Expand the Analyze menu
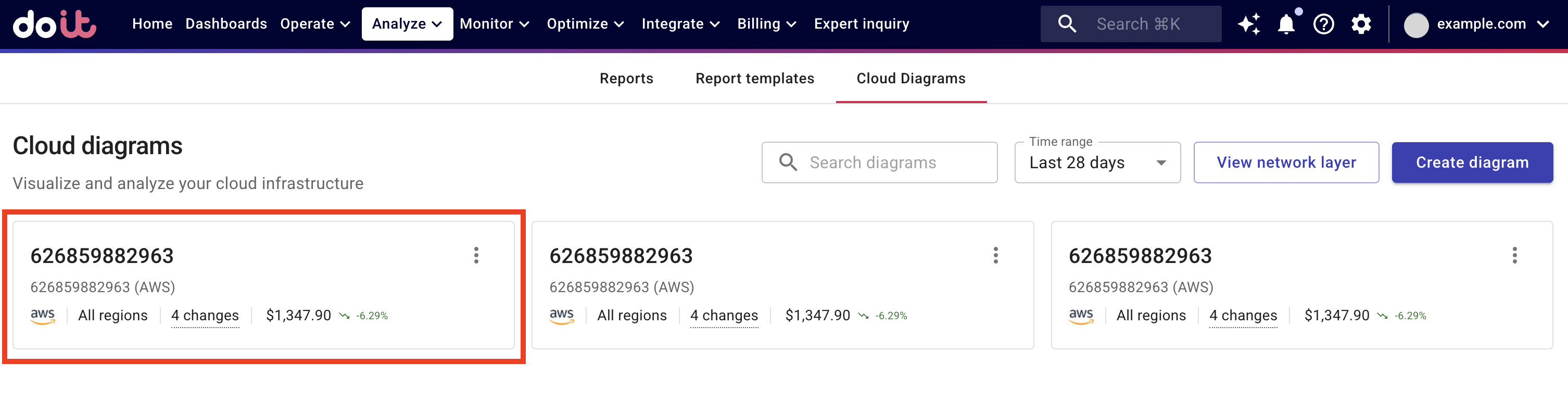Screen dimensions: 1568x401 407,24
